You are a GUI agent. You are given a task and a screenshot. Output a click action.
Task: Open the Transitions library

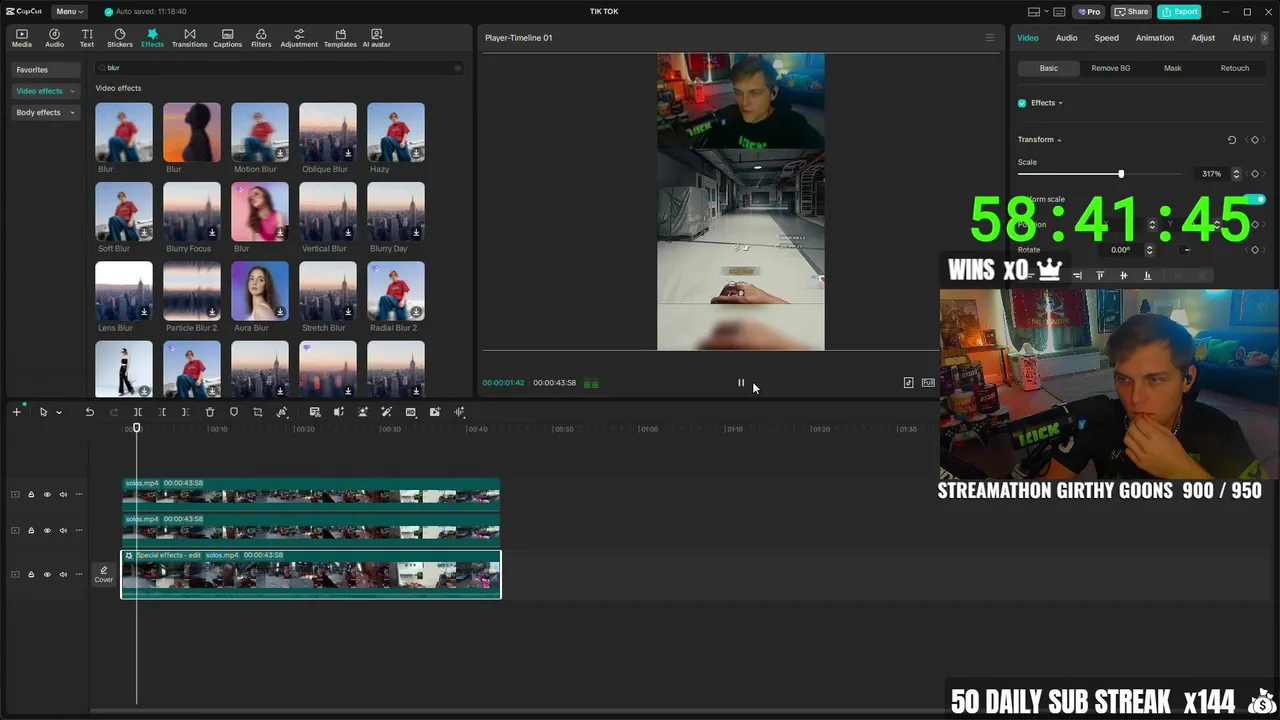click(189, 38)
